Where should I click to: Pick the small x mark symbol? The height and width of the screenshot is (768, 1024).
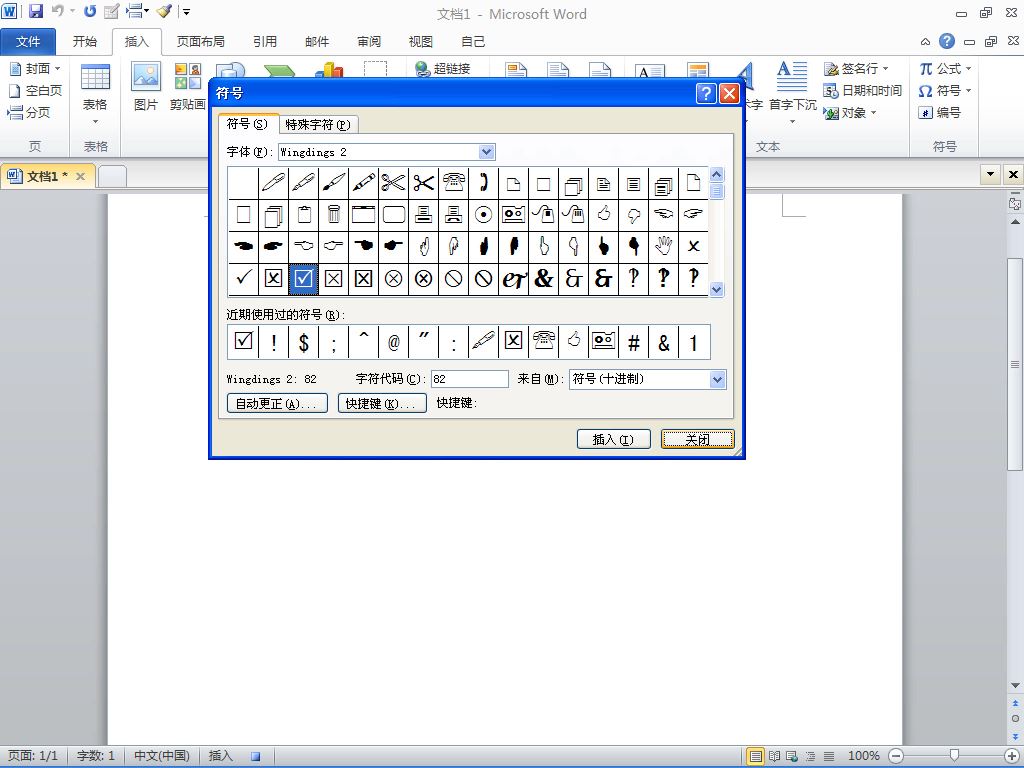coord(694,246)
